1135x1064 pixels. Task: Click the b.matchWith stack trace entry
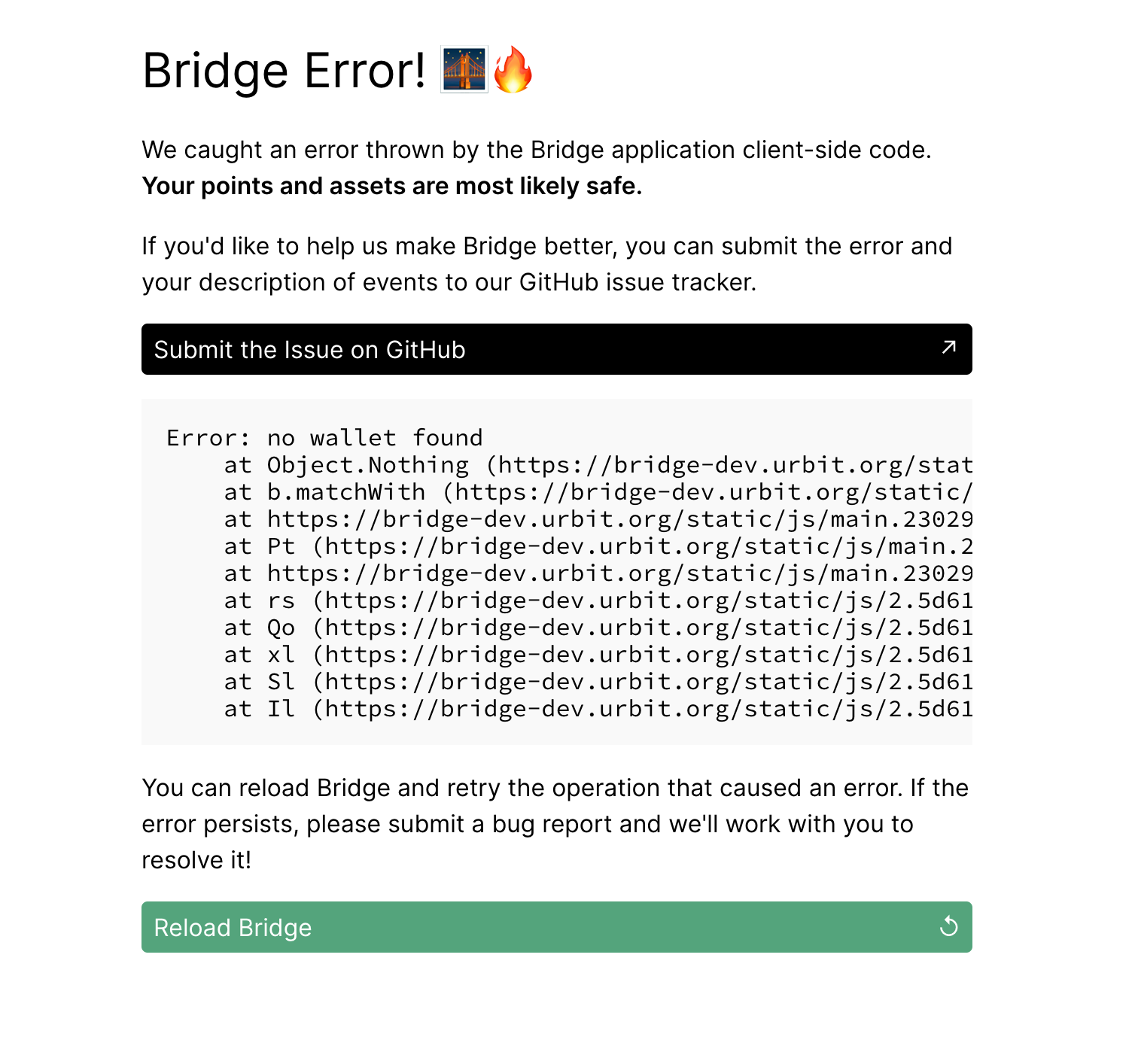click(527, 492)
